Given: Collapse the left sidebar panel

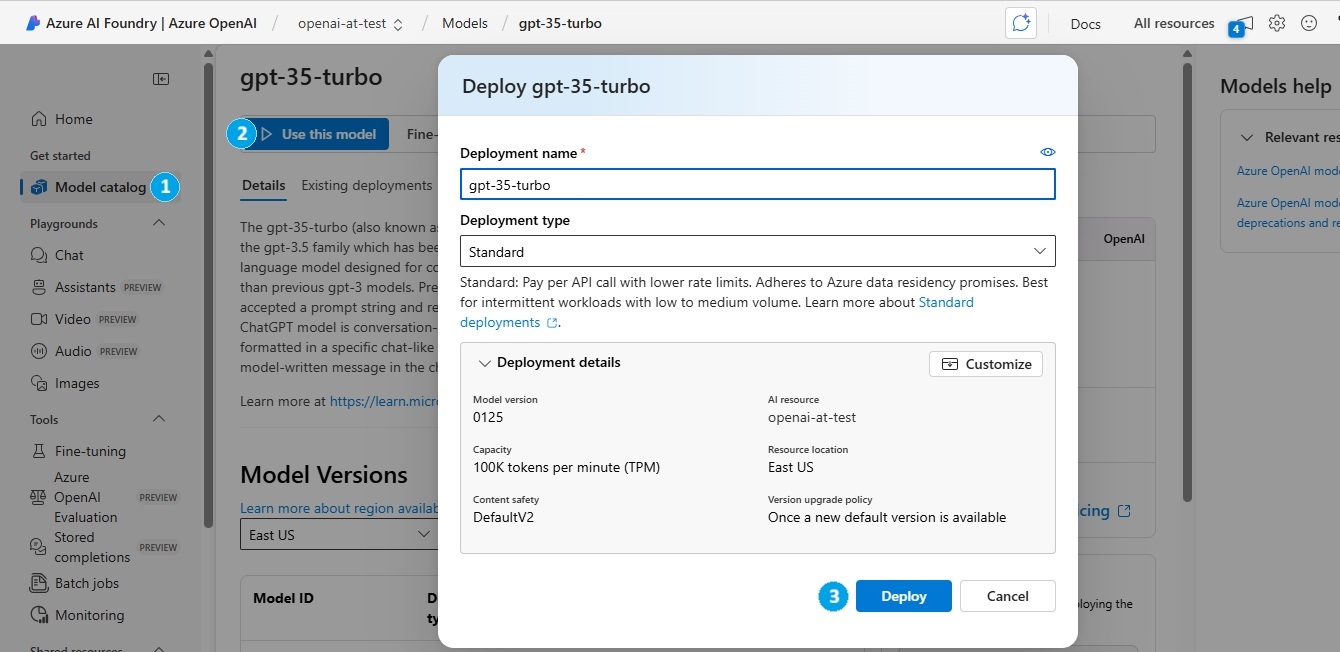Looking at the screenshot, I should click(160, 79).
